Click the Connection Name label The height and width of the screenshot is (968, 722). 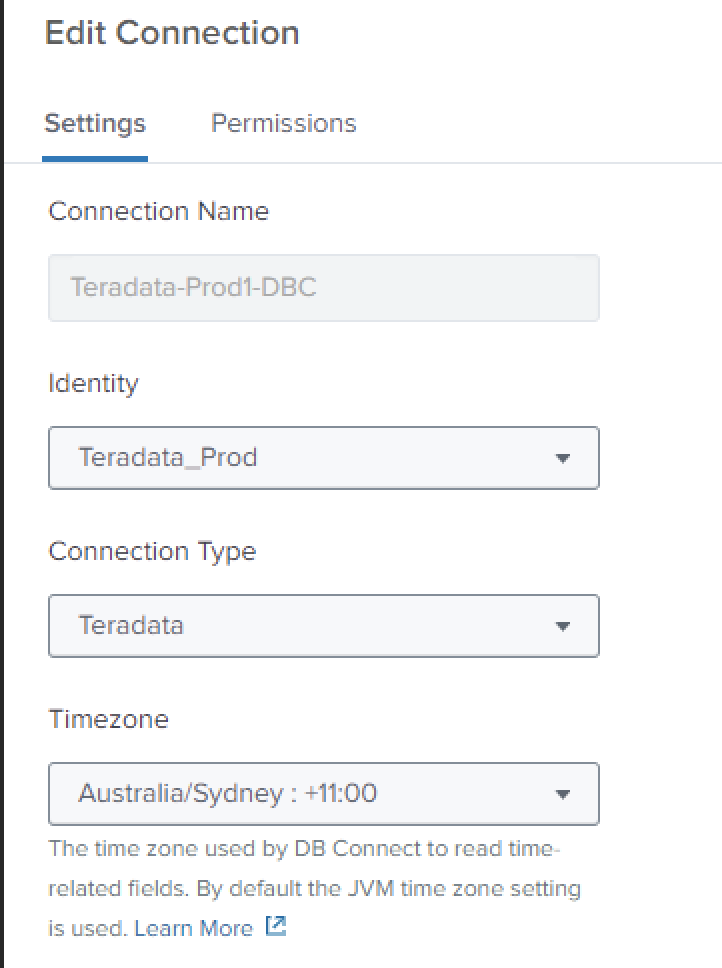pos(158,212)
